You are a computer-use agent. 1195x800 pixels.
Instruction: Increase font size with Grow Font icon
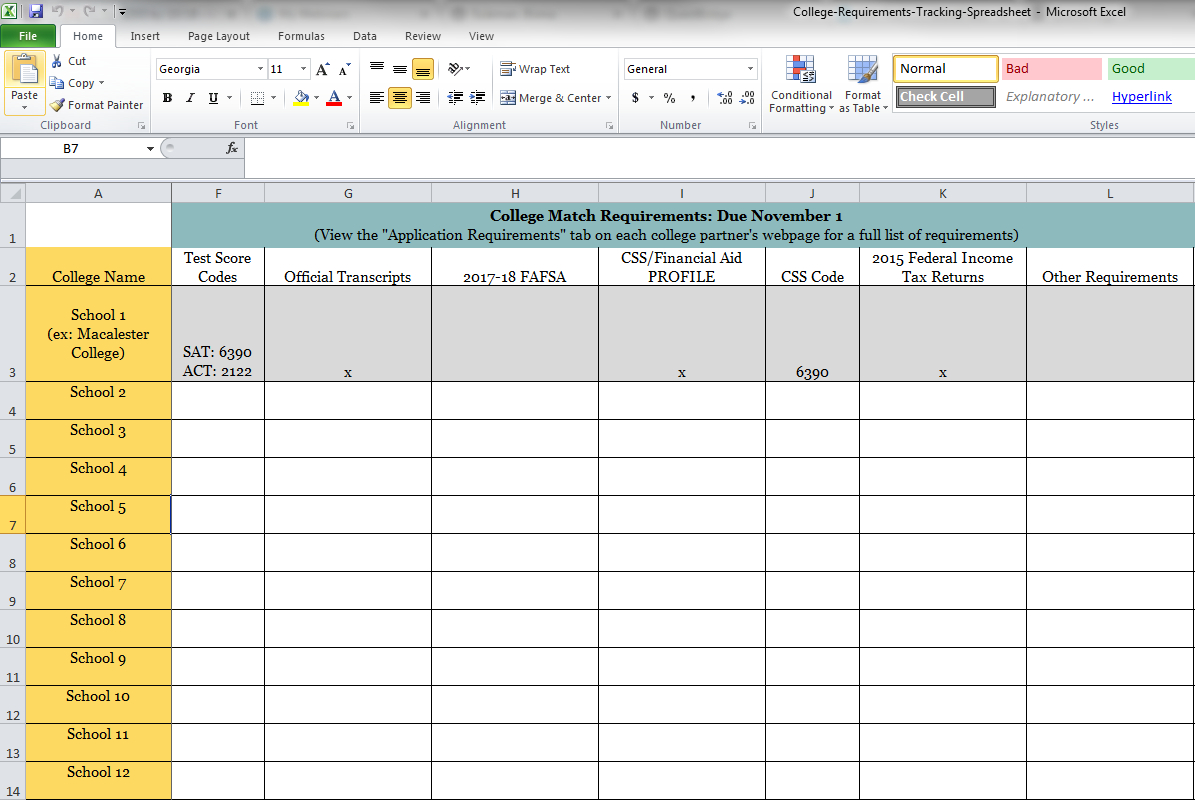(322, 69)
